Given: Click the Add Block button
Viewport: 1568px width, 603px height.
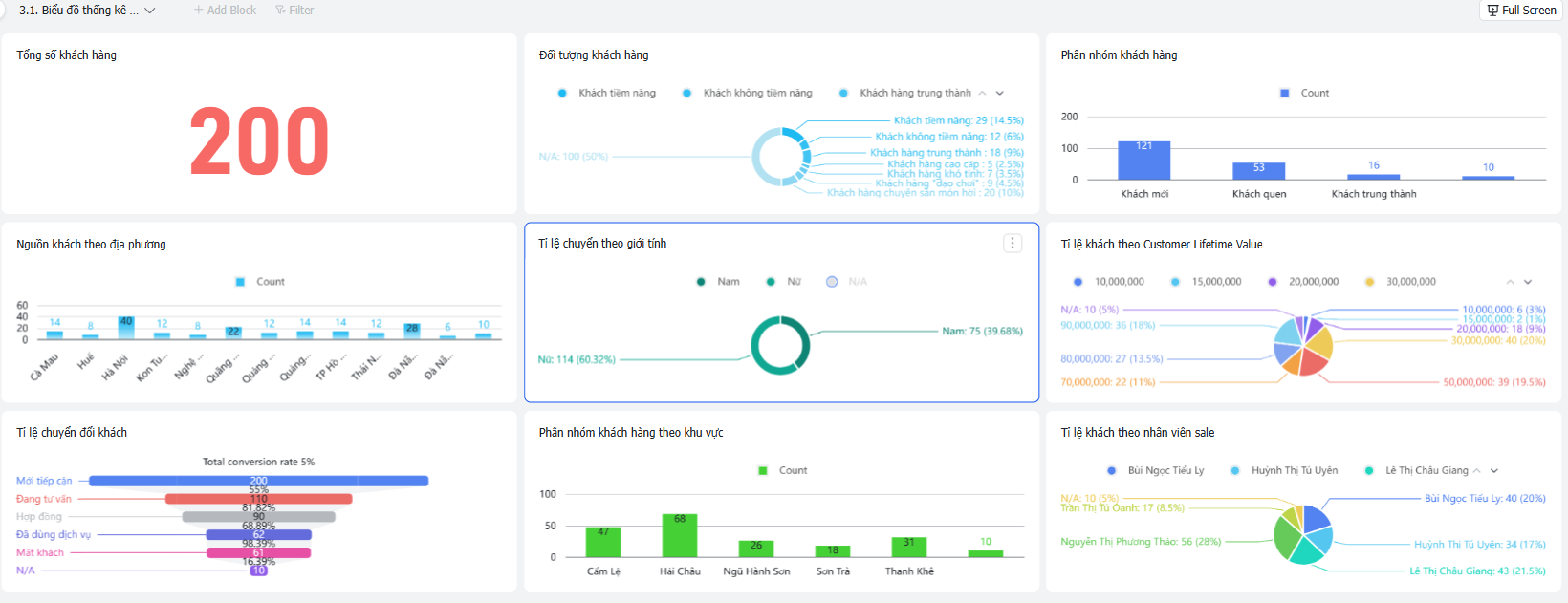Looking at the screenshot, I should 225,11.
